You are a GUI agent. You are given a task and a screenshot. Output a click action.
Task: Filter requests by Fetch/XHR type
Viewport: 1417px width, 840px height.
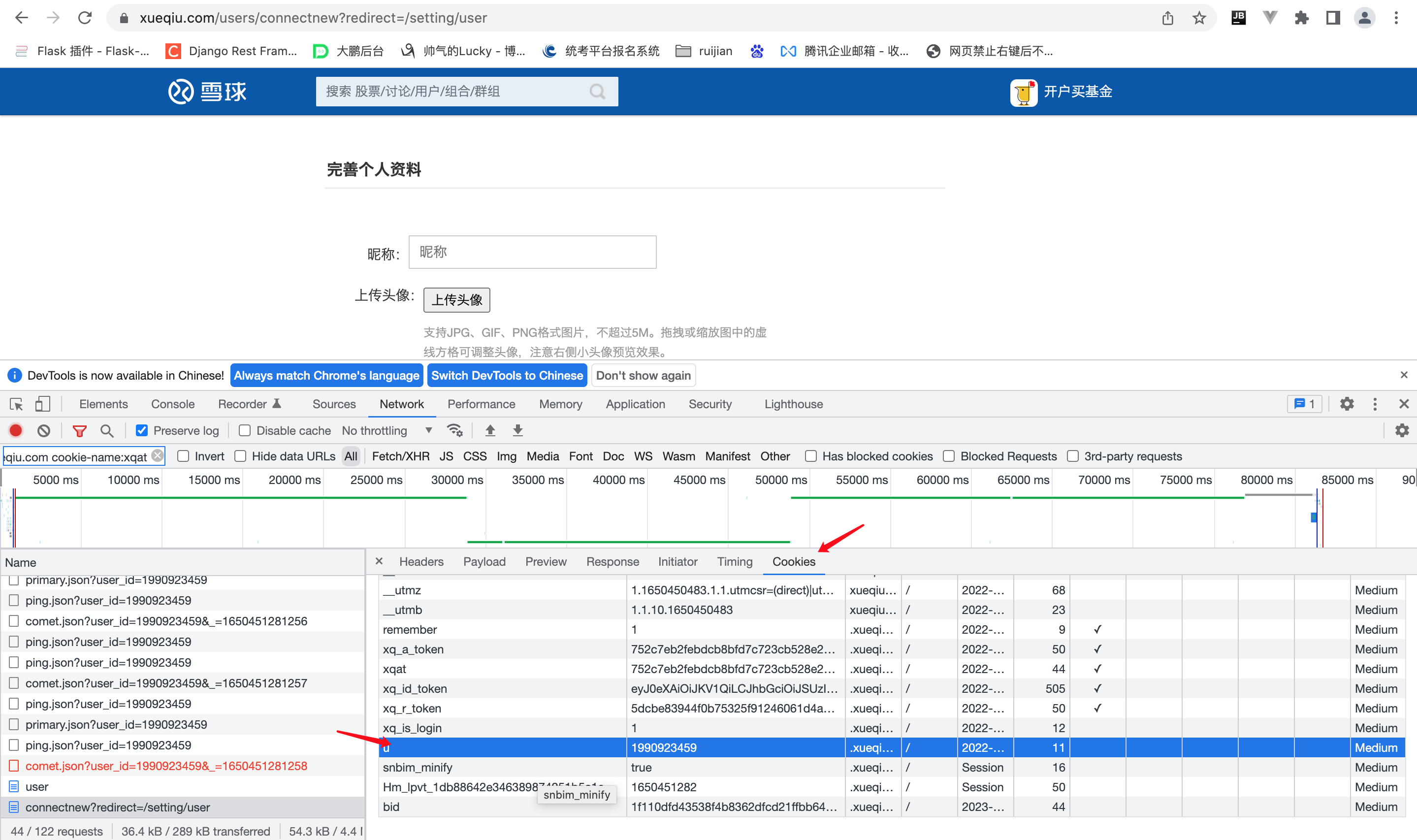coord(401,456)
